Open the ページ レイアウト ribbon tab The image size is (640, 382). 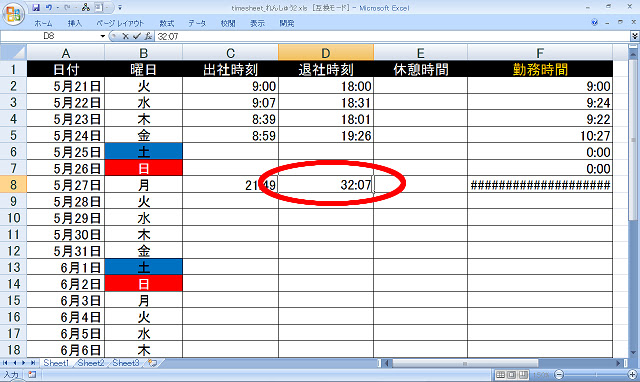click(x=120, y=24)
